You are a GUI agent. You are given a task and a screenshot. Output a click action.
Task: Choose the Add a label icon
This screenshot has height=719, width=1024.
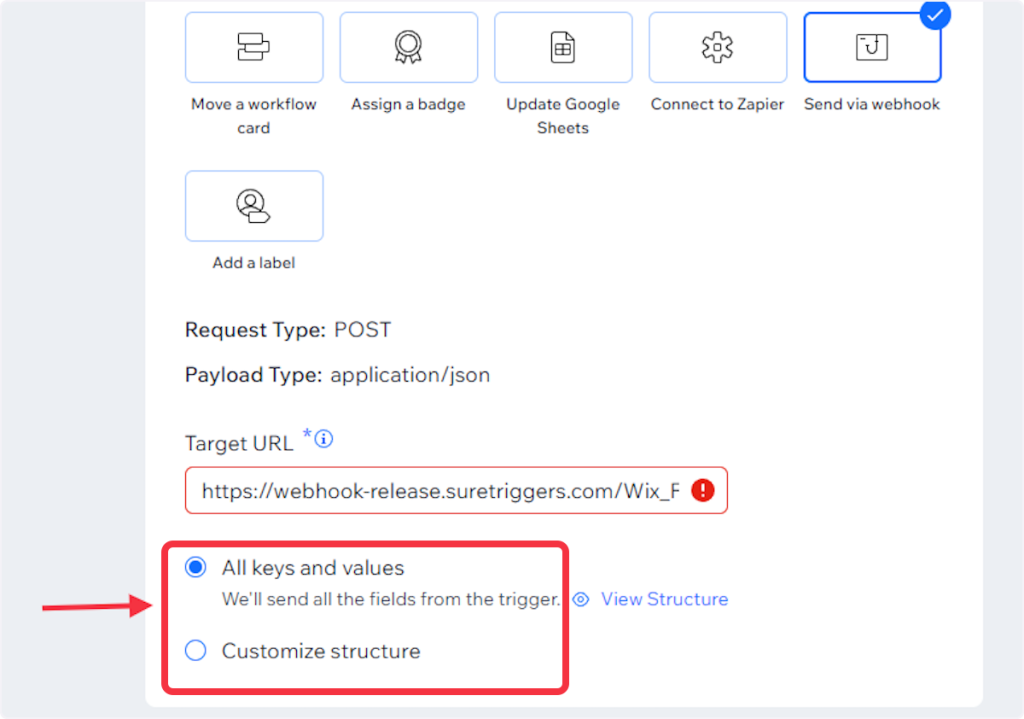tap(254, 205)
